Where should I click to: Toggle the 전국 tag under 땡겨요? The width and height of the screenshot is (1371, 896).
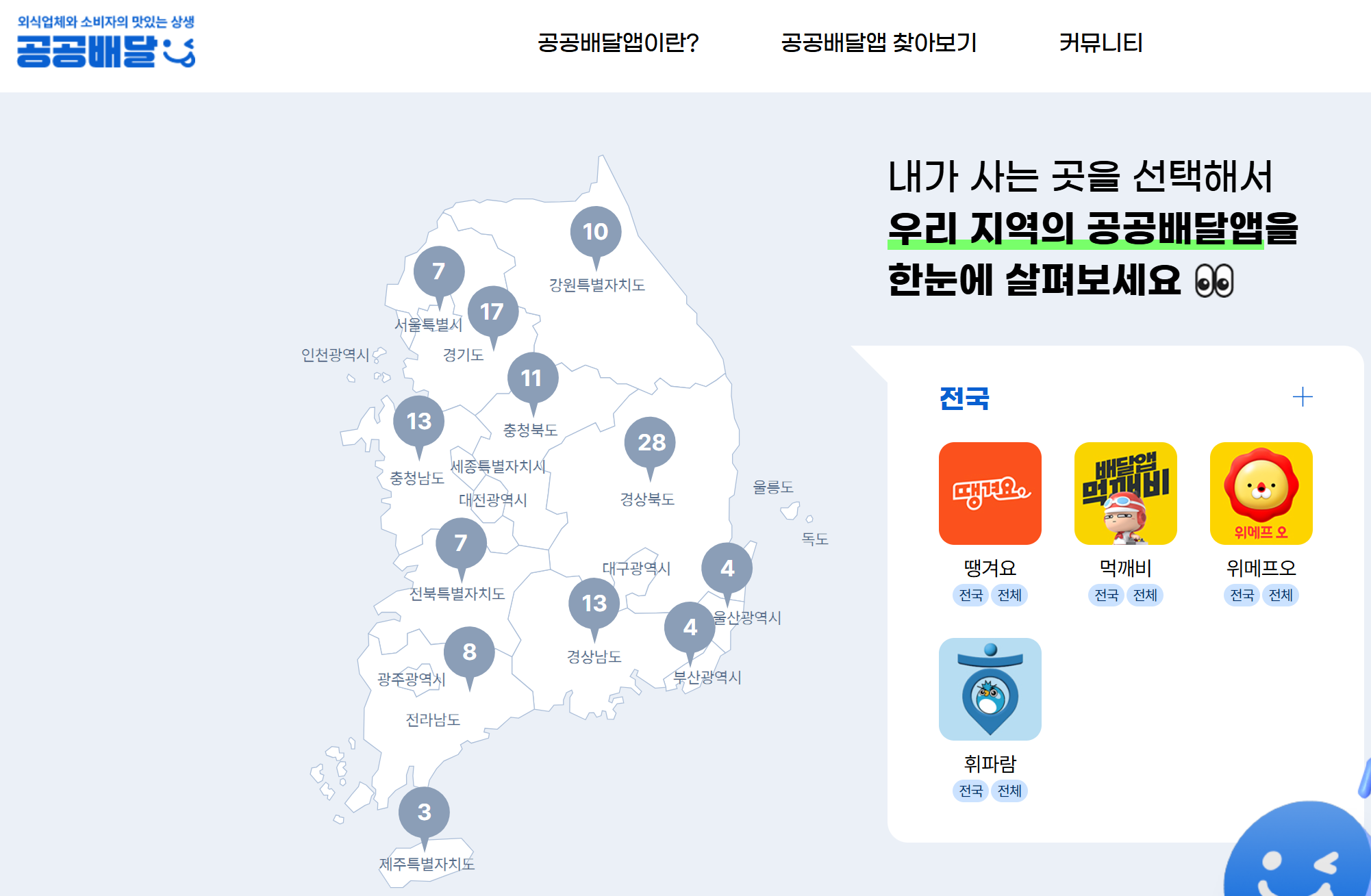970,596
